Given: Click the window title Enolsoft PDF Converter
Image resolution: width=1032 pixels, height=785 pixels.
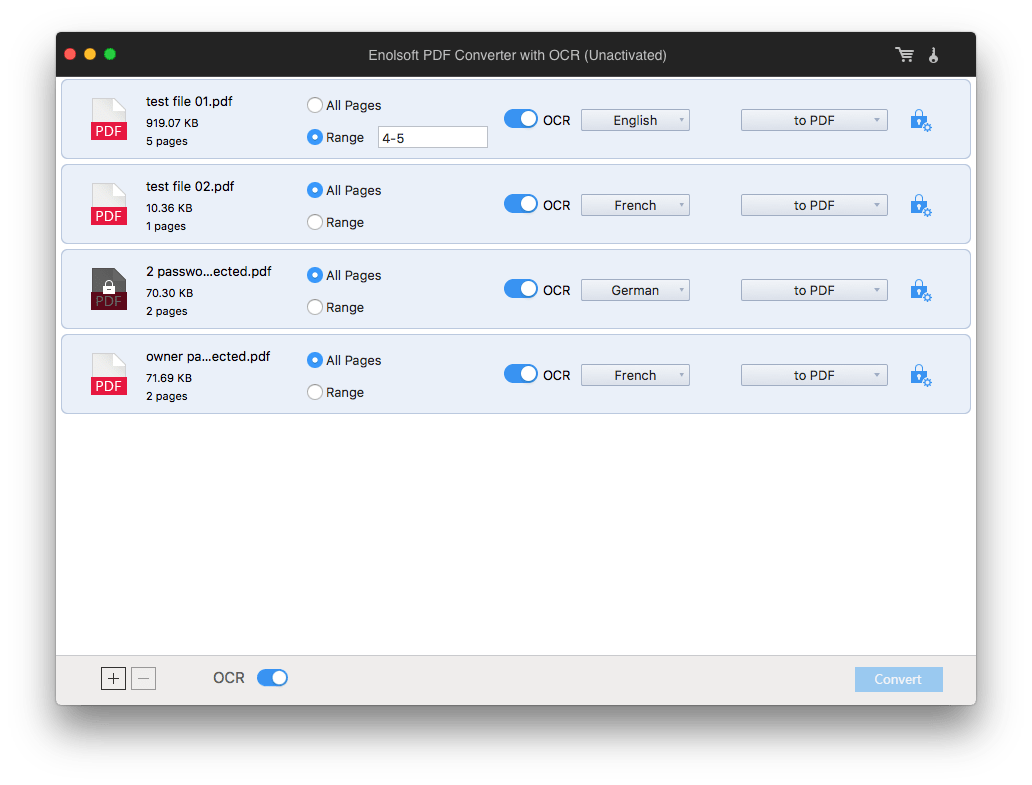Looking at the screenshot, I should pos(517,55).
